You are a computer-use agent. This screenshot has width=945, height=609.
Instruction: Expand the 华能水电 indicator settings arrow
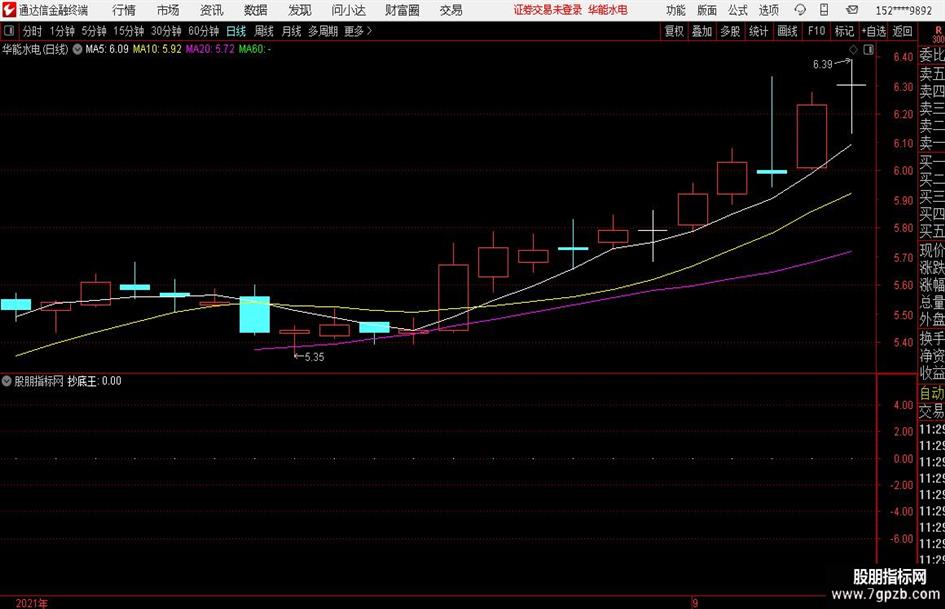(x=77, y=49)
